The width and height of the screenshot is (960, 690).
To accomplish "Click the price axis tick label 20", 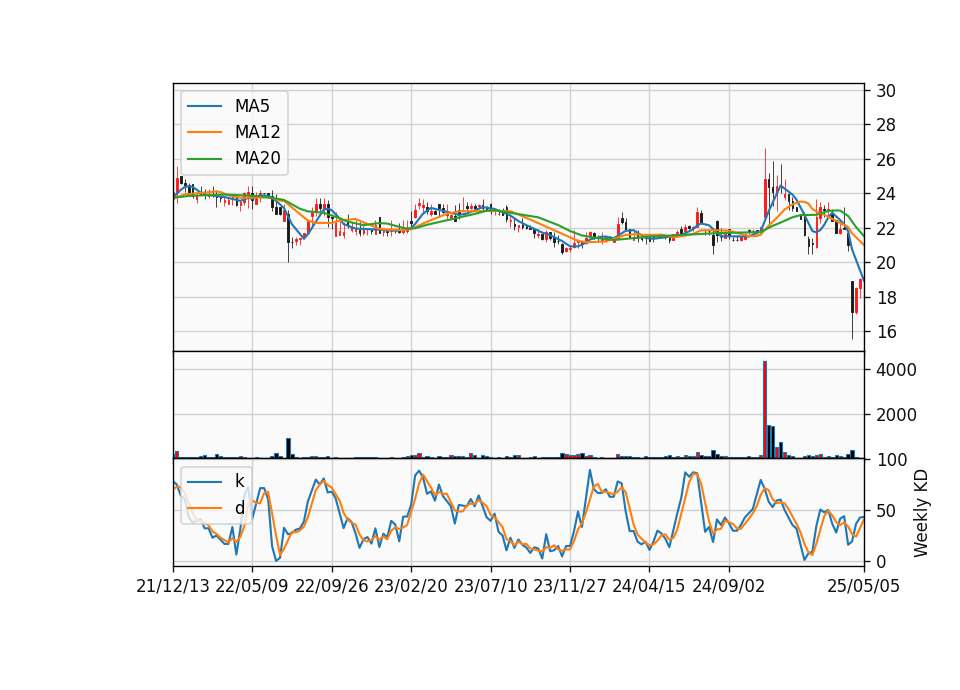I will [x=885, y=263].
